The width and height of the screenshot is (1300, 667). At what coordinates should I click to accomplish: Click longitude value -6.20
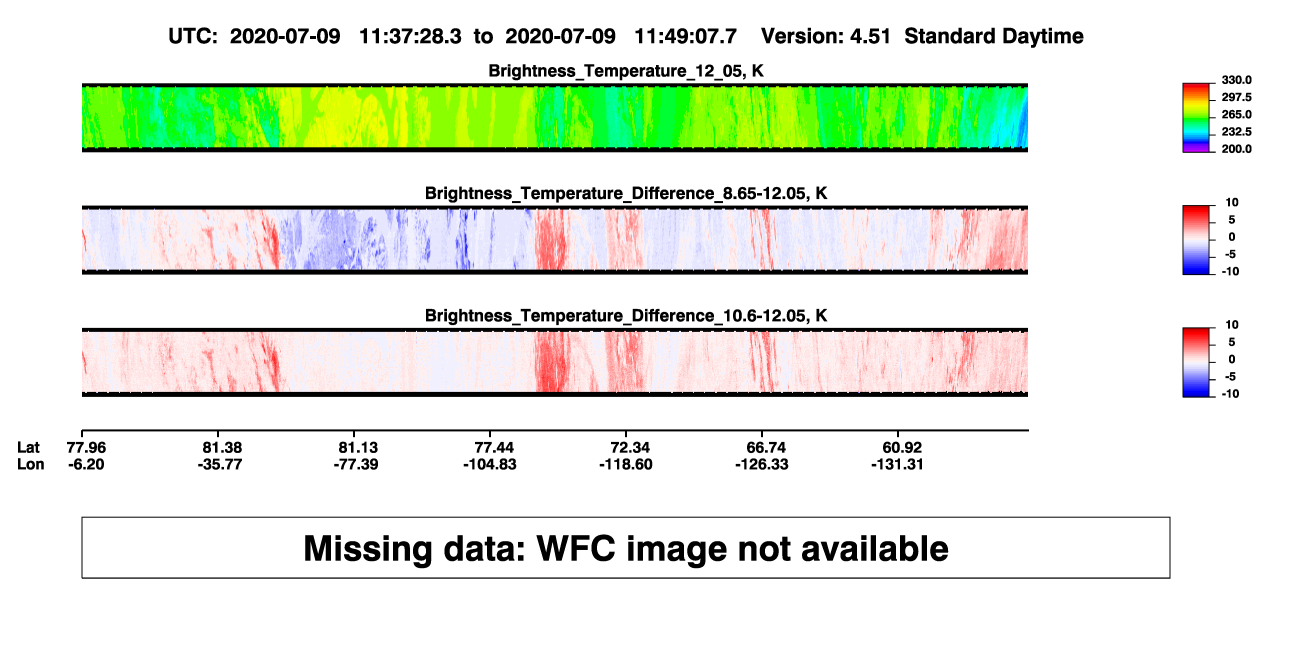86,464
